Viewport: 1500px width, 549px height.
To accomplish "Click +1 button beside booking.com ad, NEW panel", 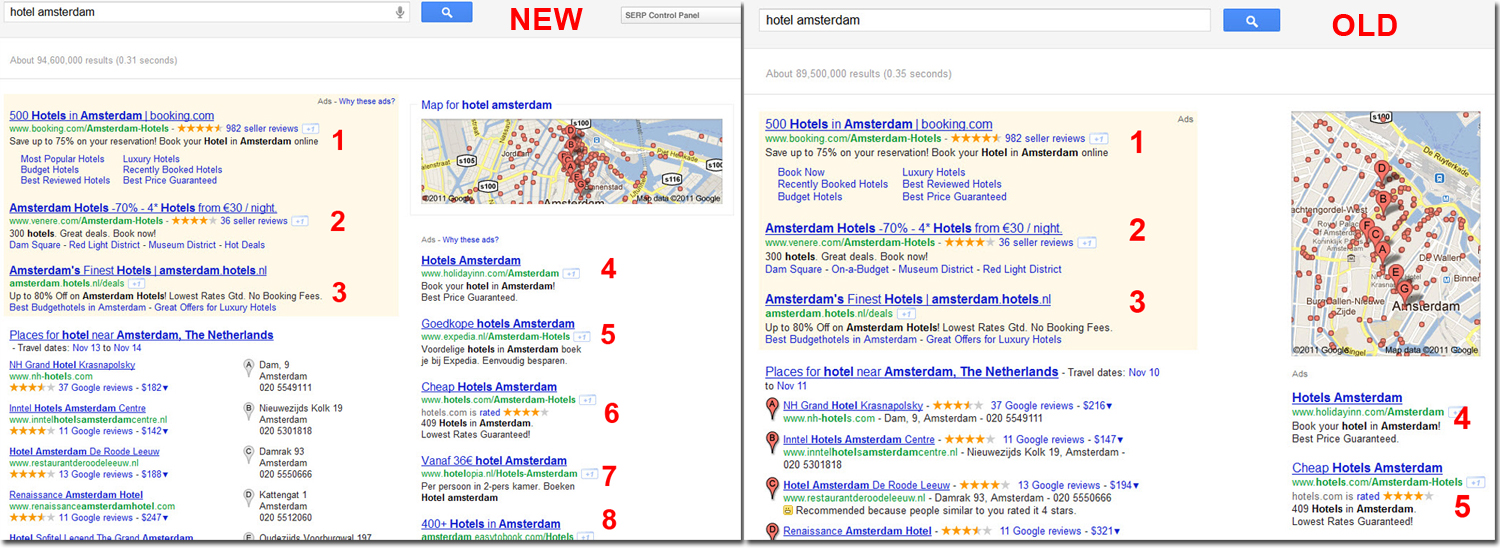I will click(x=310, y=129).
